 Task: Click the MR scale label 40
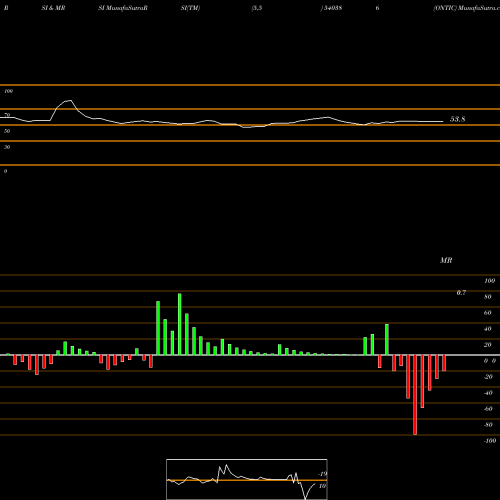pos(488,329)
